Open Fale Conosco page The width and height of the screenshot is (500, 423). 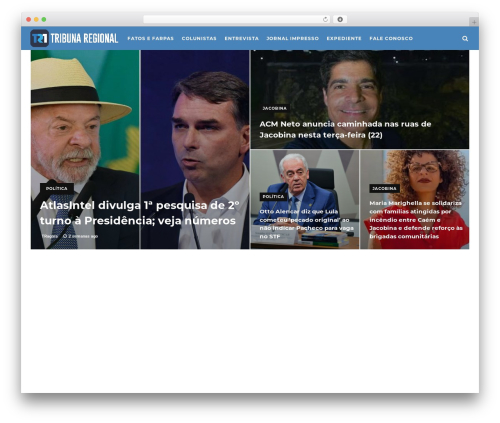[x=391, y=38]
